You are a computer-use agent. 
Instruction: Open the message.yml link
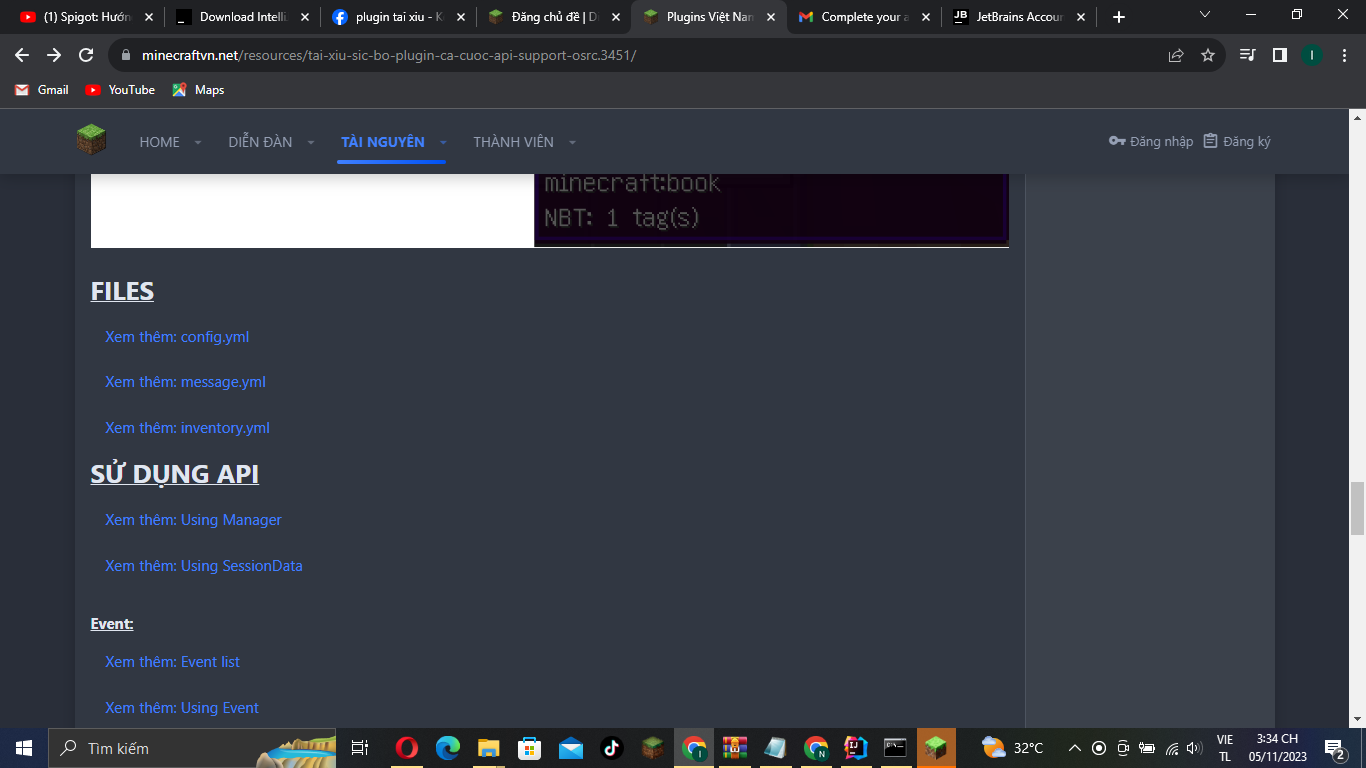185,382
